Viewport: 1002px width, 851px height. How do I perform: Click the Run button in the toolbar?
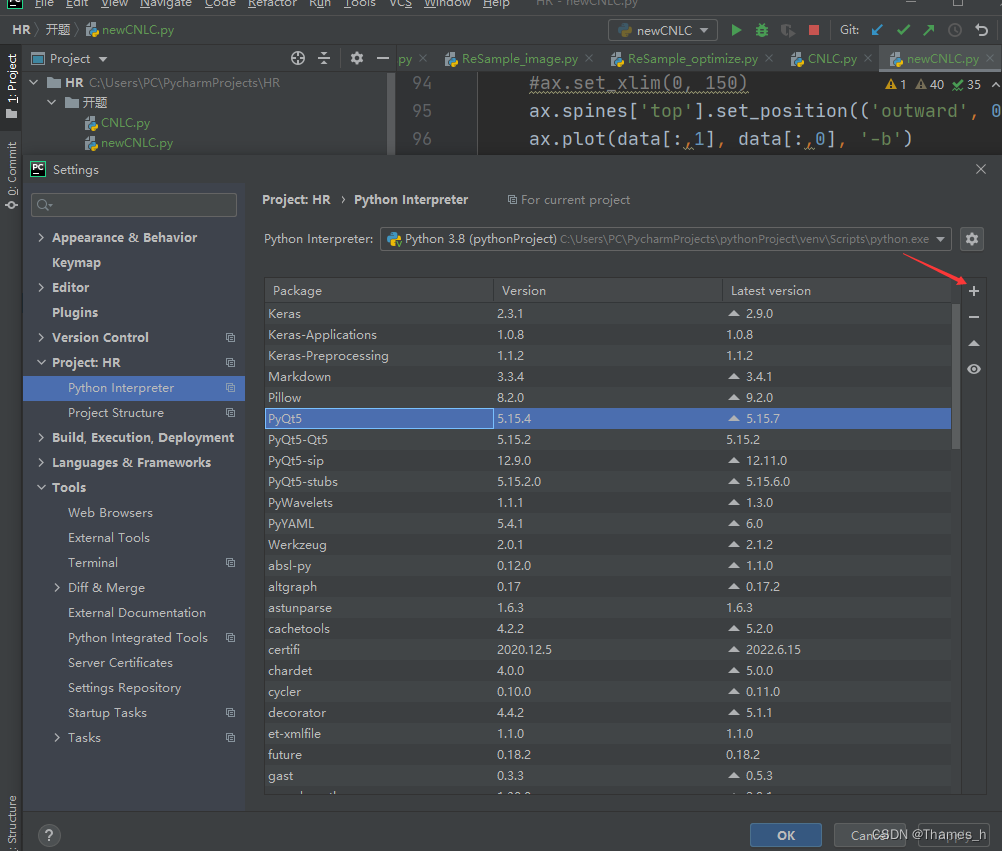pyautogui.click(x=736, y=30)
